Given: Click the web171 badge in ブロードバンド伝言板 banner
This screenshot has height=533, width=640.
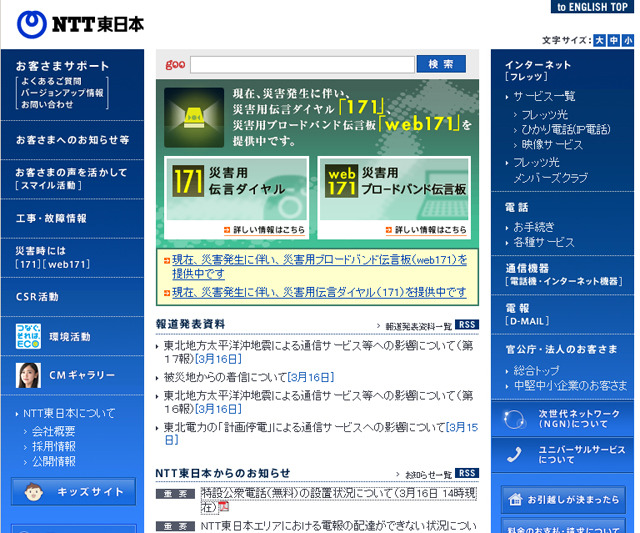Looking at the screenshot, I should coord(341,181).
